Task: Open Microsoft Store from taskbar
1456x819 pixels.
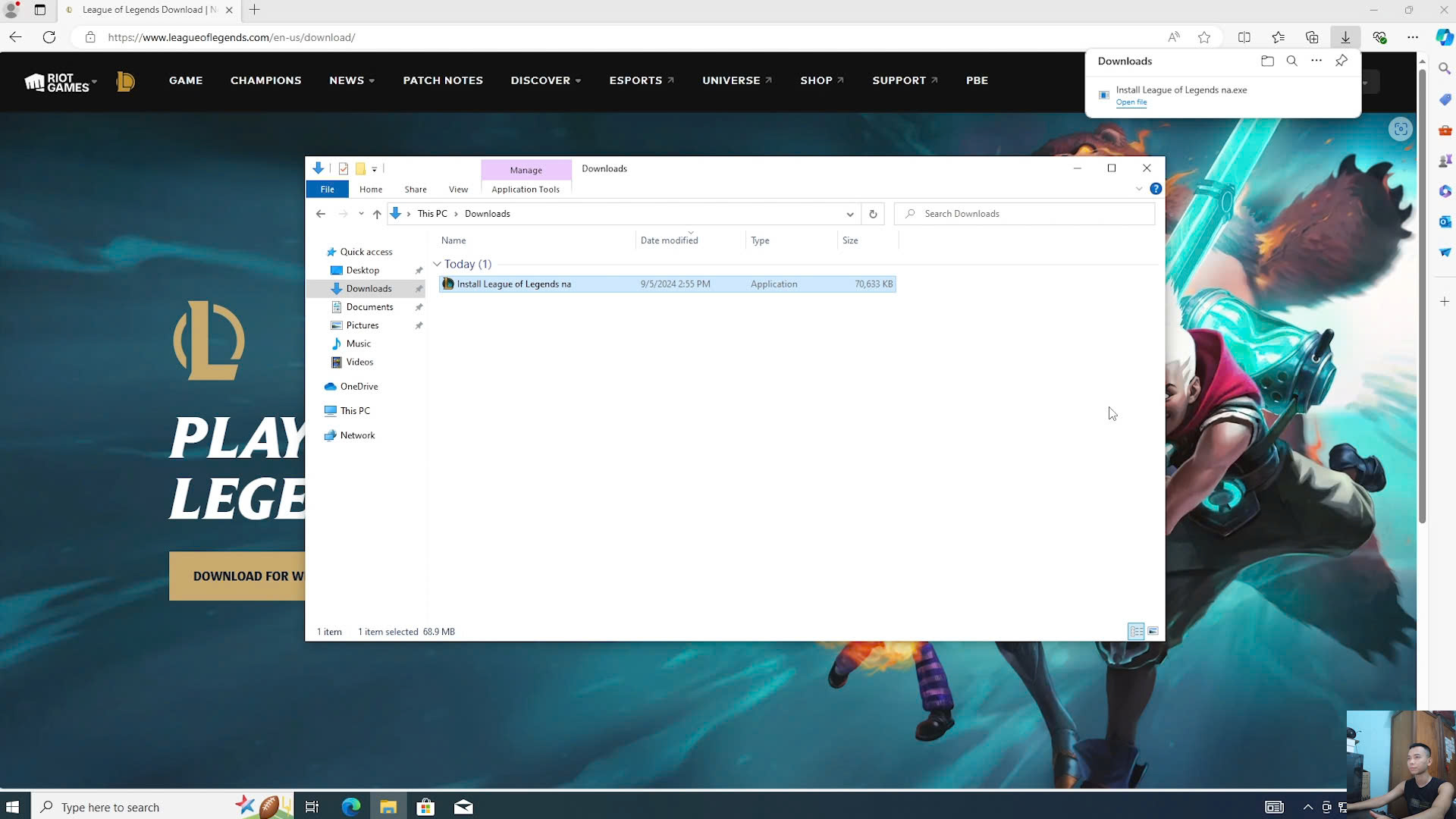Action: point(425,807)
